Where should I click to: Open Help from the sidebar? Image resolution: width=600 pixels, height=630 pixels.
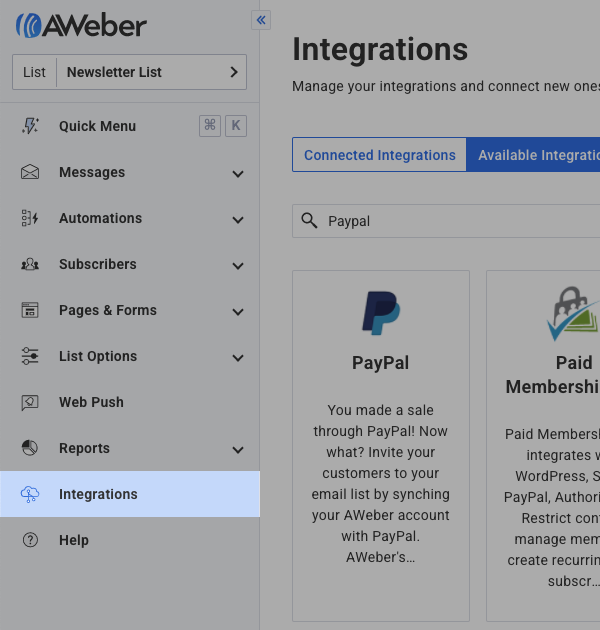[x=74, y=540]
